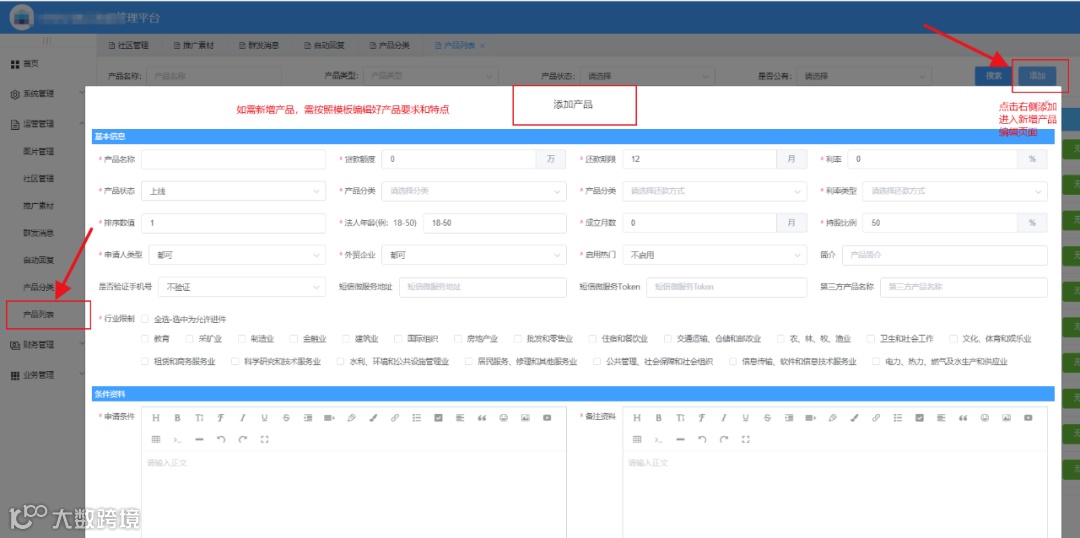Toggle Strikethrough in 申请条件 editor toolbar

point(286,417)
